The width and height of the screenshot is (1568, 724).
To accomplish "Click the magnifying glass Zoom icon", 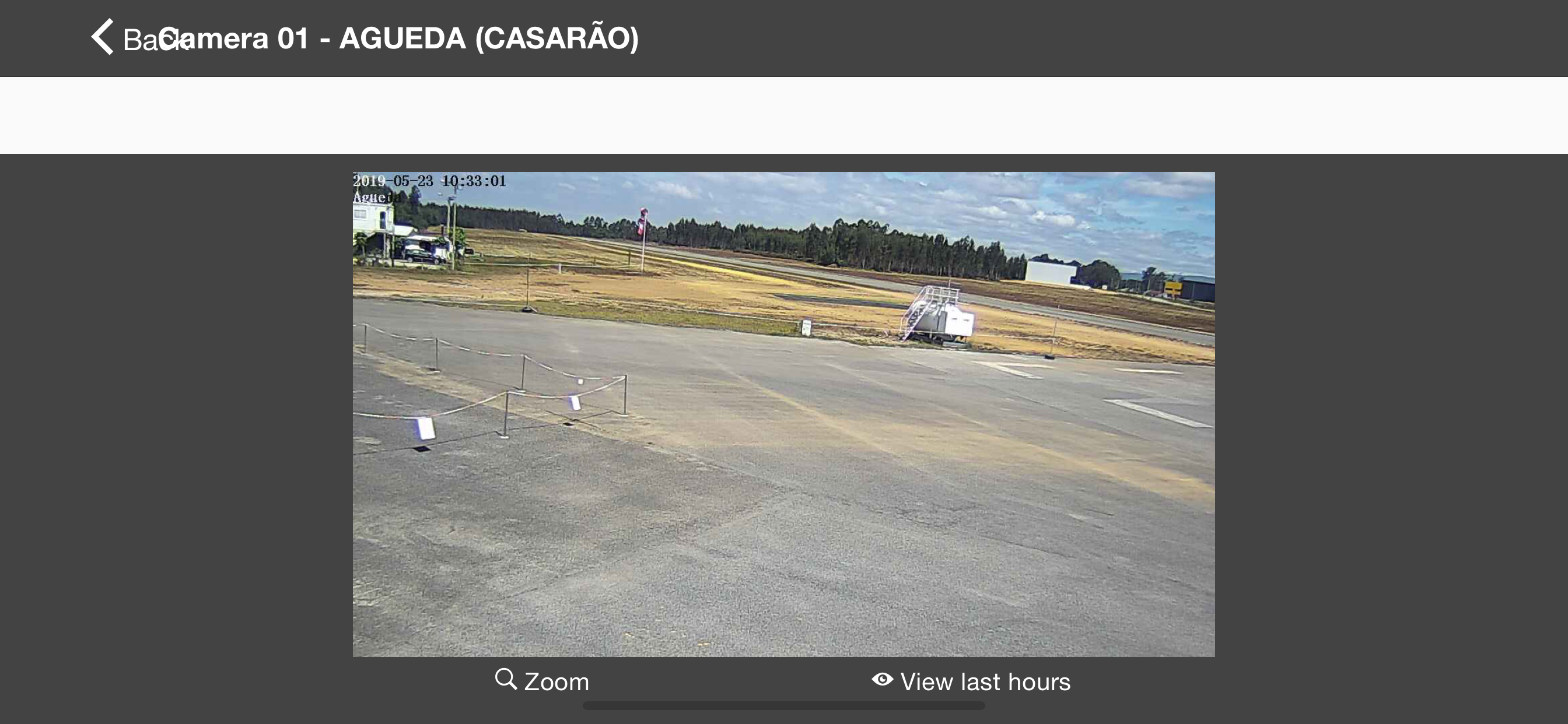I will (x=506, y=679).
